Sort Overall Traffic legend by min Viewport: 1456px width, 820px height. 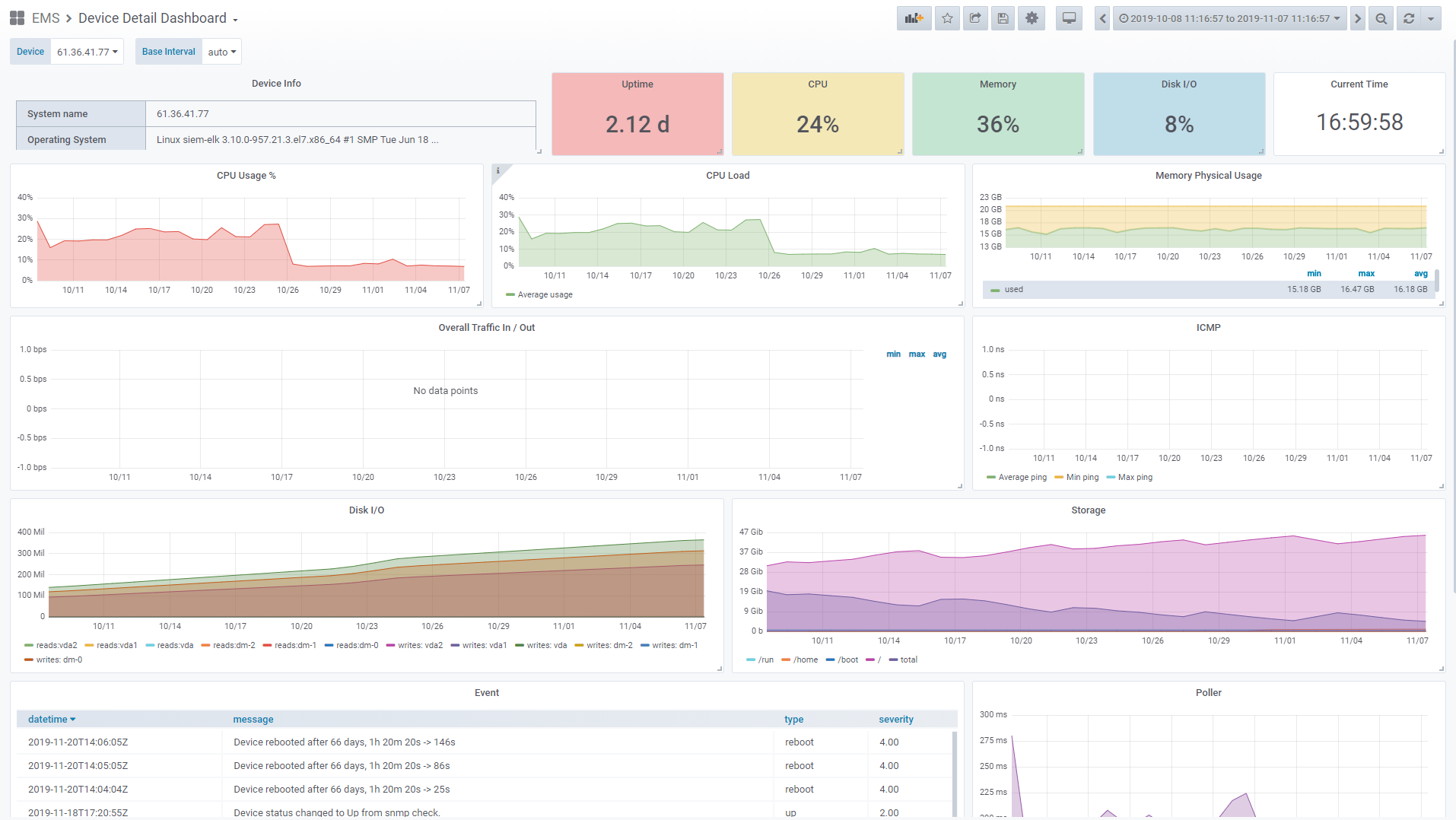(x=893, y=354)
